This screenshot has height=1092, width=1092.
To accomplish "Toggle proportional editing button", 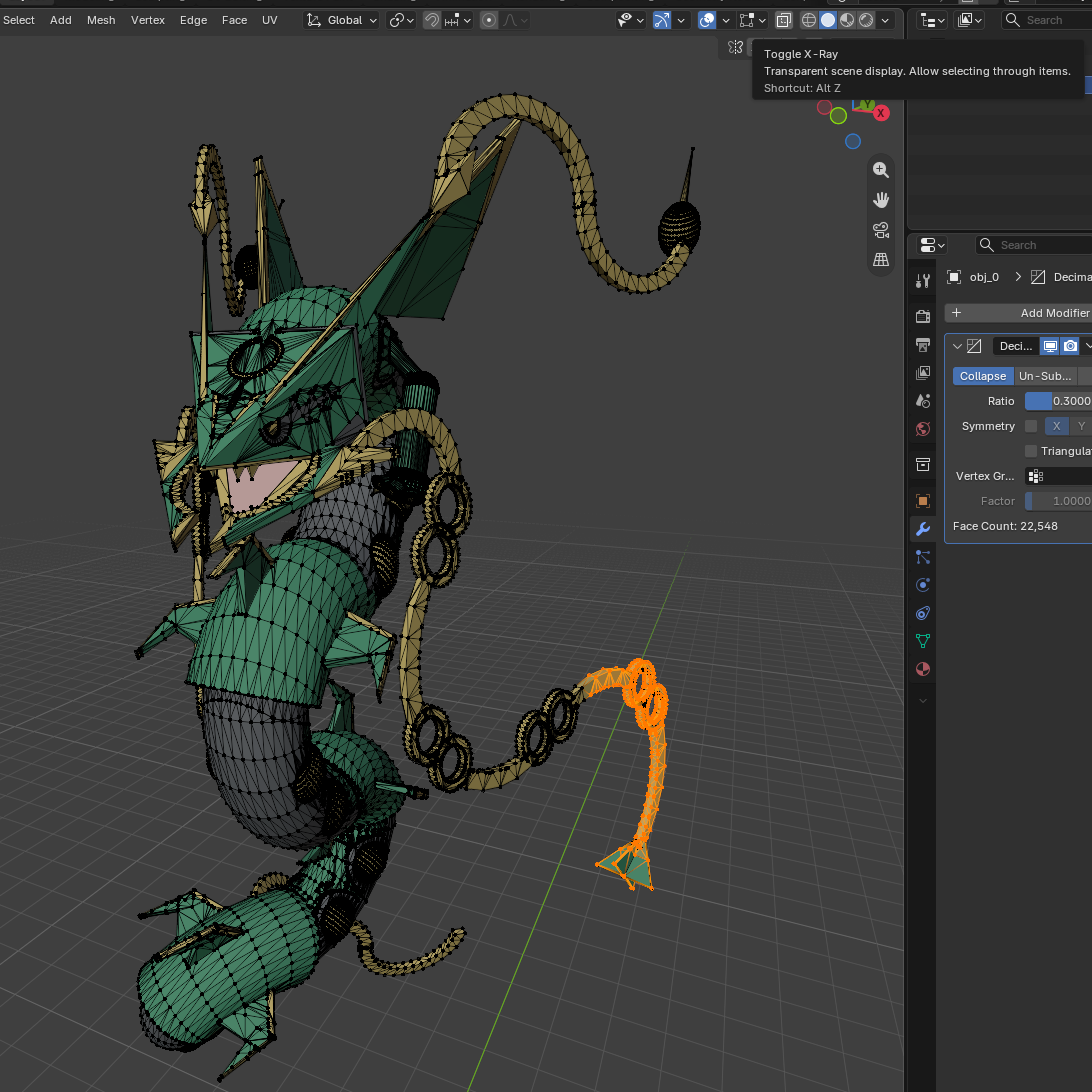I will 489,20.
